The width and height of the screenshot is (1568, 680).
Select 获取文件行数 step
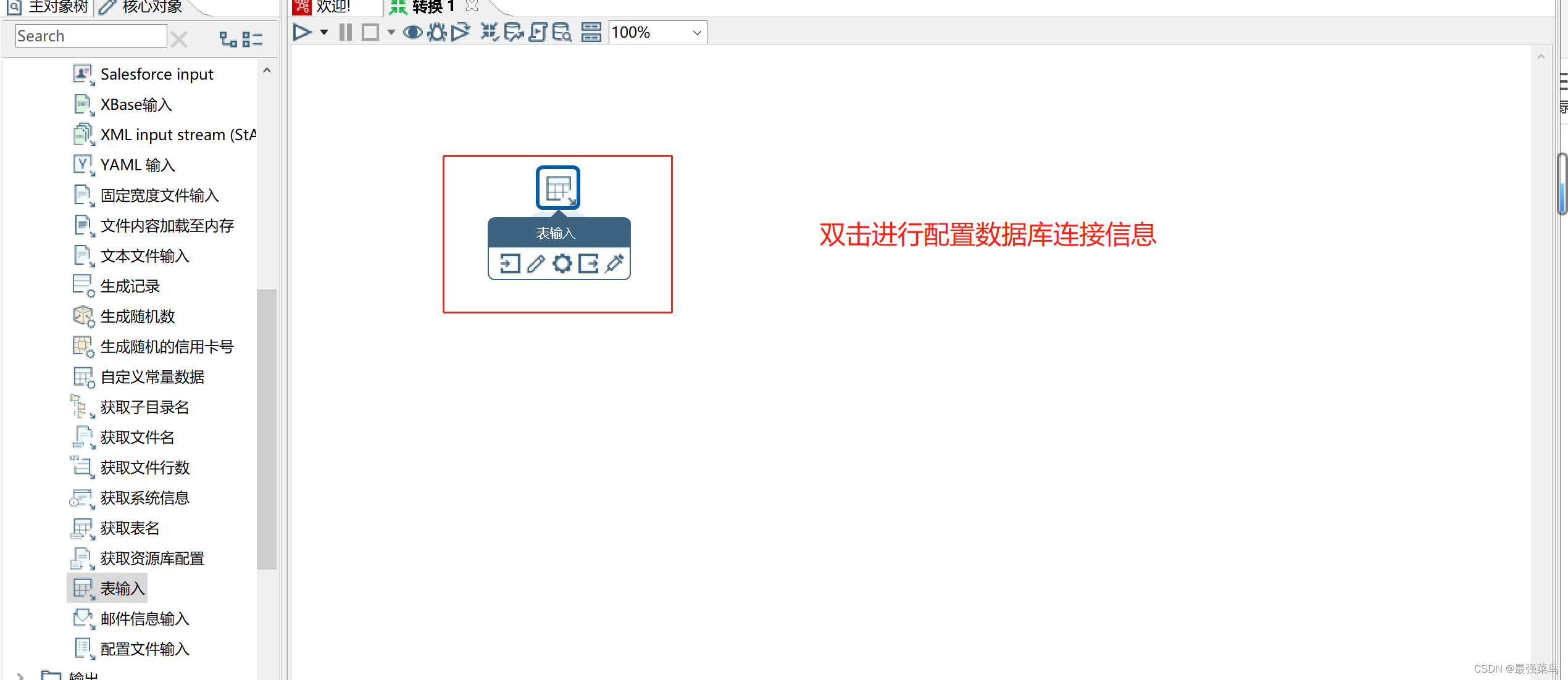click(144, 467)
